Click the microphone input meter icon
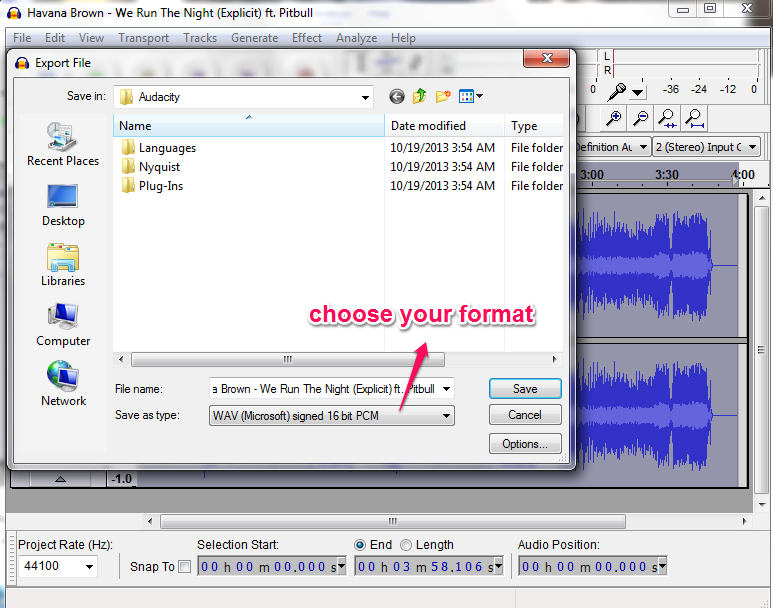 click(616, 91)
